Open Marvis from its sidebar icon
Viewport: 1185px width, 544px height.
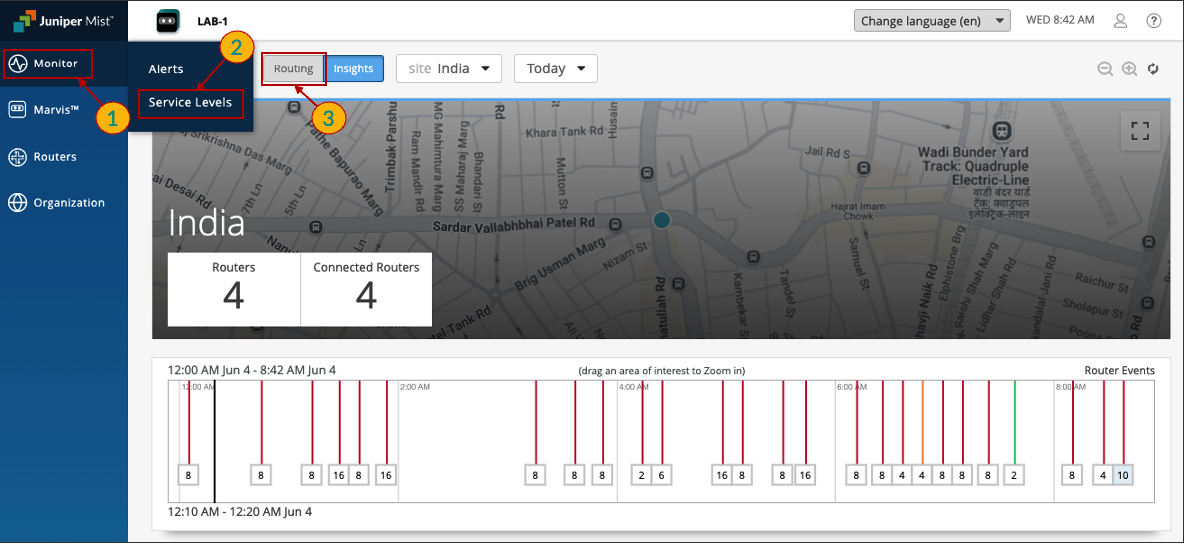(x=17, y=110)
